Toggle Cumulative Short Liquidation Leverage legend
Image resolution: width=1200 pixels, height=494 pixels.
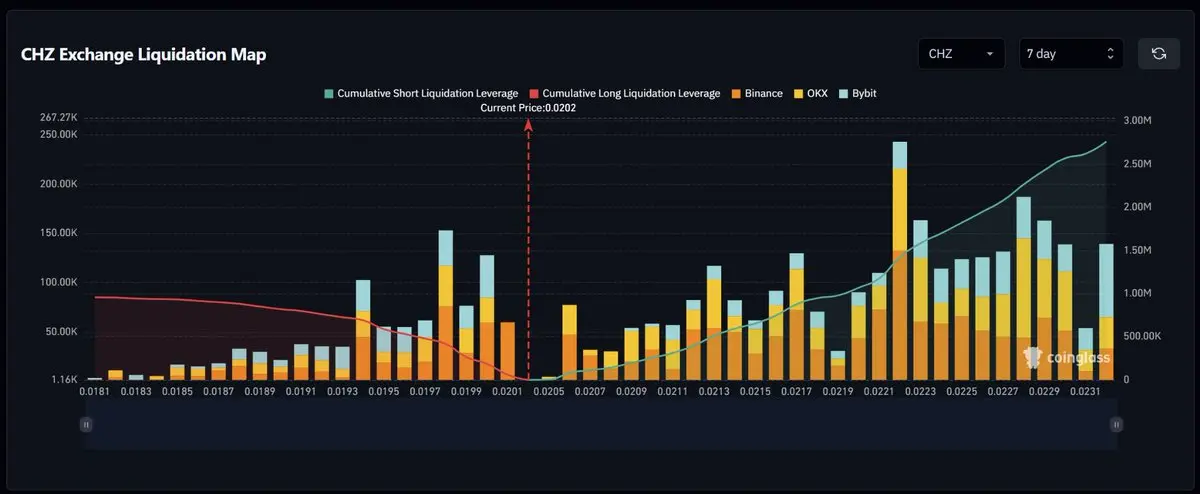tap(421, 93)
